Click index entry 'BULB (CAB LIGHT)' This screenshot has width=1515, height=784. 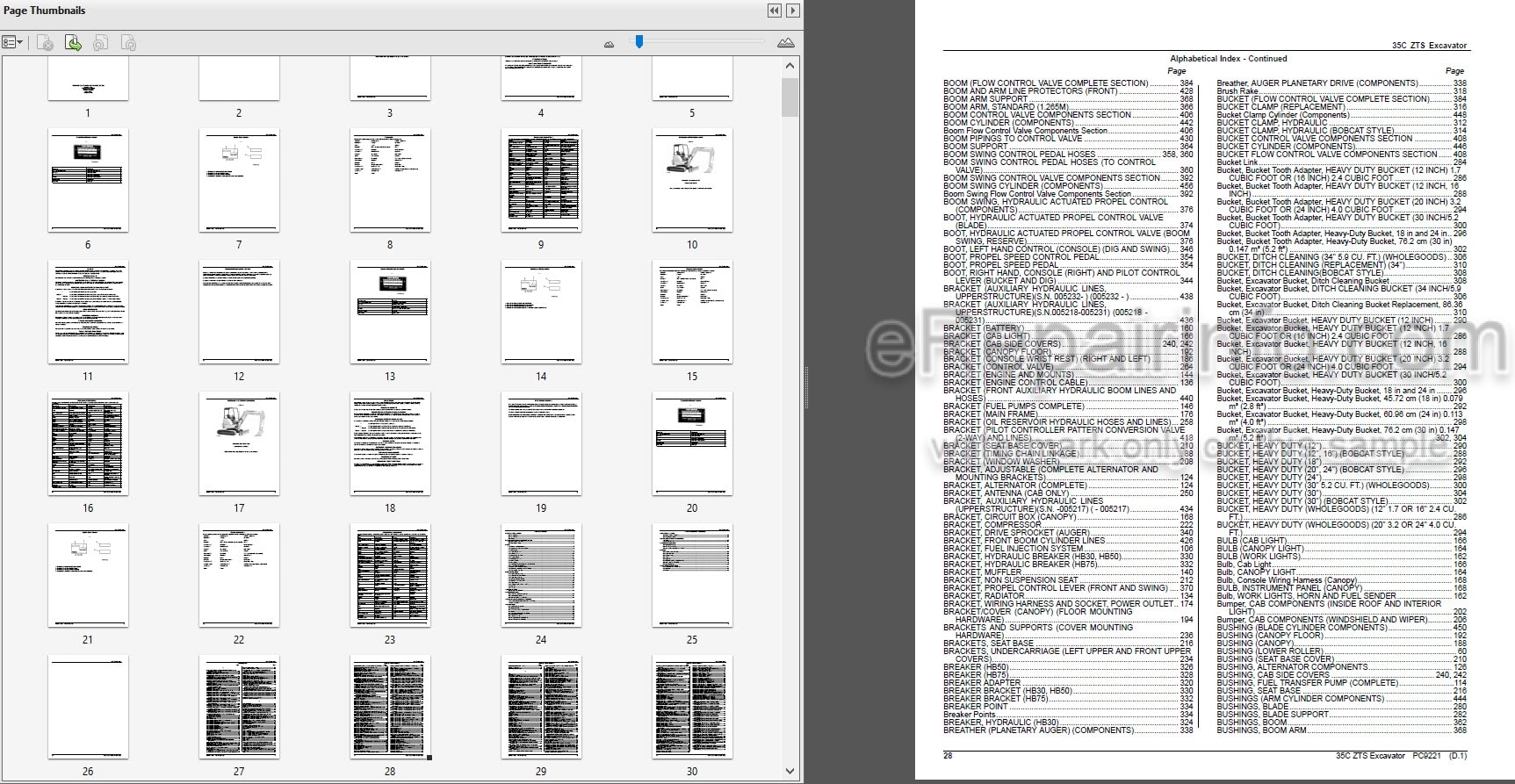(x=1252, y=541)
